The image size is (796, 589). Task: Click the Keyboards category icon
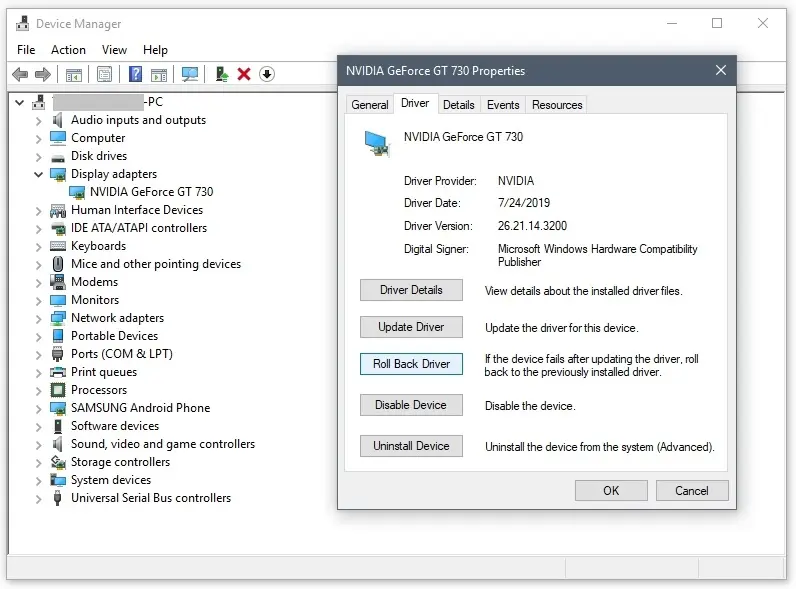click(x=58, y=246)
